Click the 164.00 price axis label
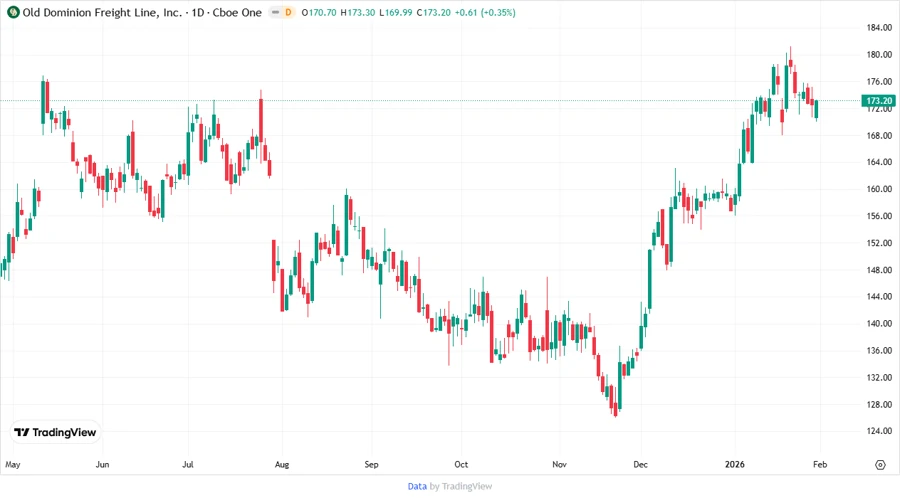This screenshot has width=900, height=498. [879, 162]
